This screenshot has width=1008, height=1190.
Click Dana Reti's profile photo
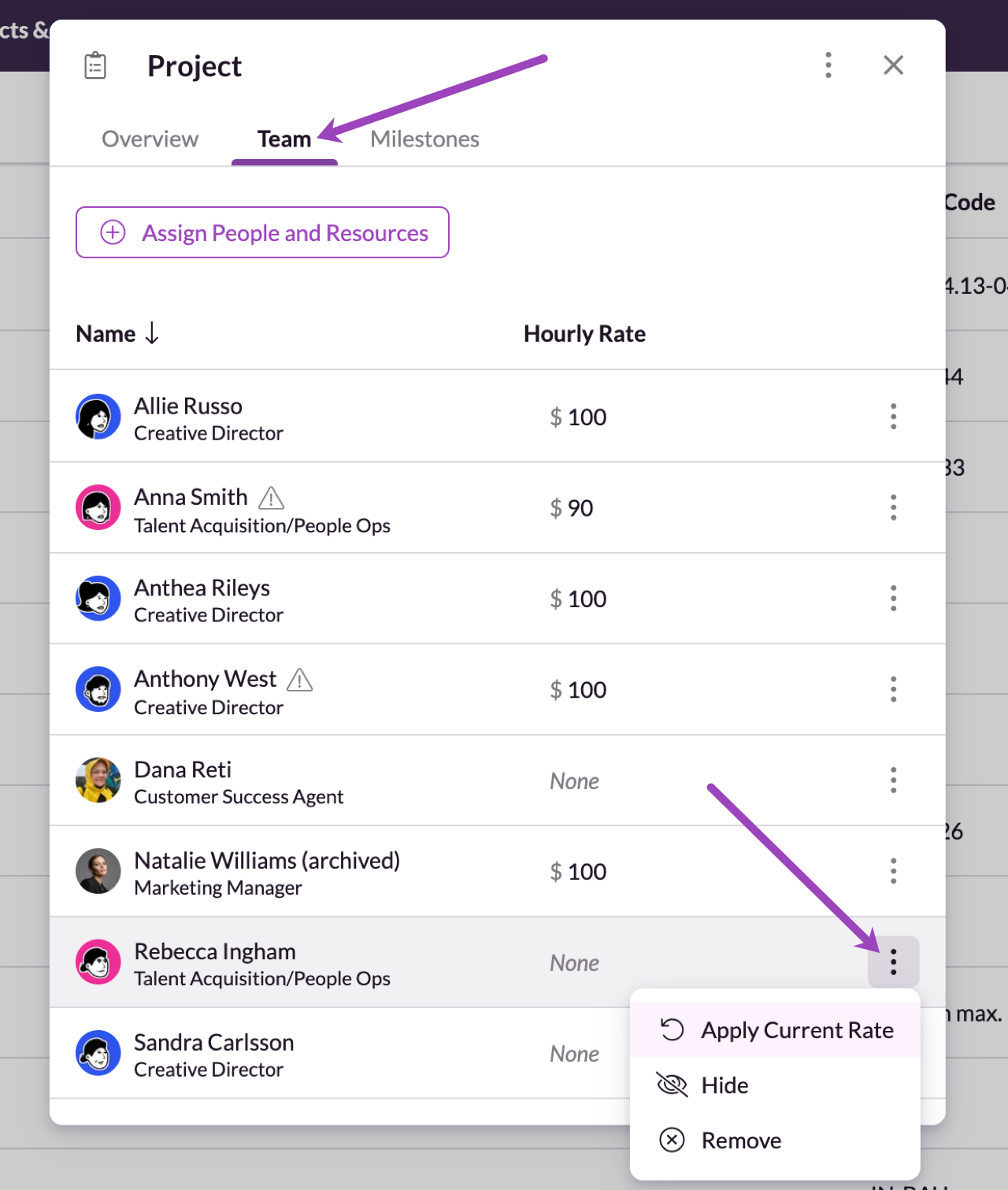point(98,780)
